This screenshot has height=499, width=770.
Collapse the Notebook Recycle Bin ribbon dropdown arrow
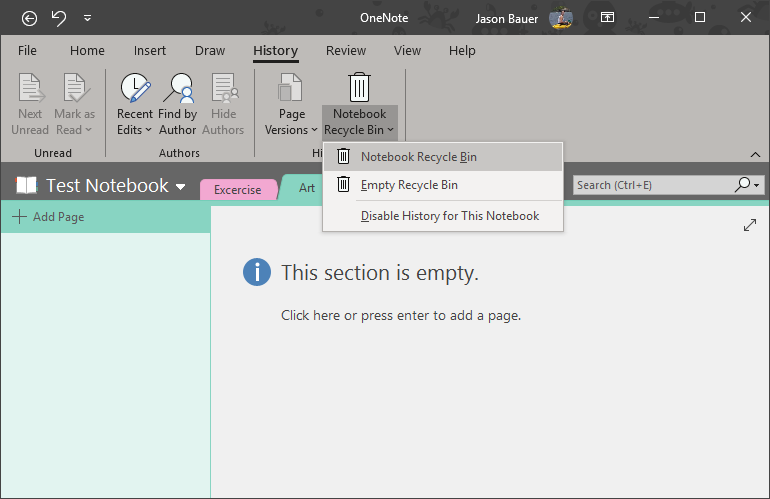[390, 130]
